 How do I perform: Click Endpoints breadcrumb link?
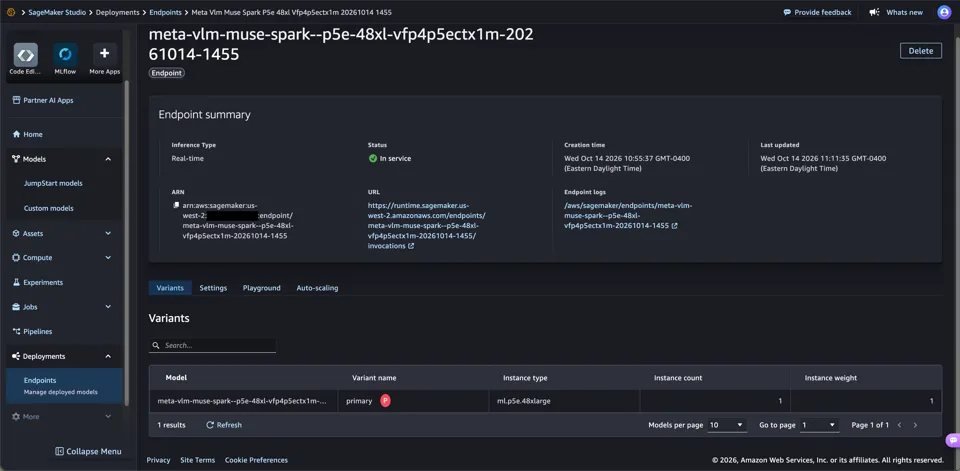click(167, 12)
